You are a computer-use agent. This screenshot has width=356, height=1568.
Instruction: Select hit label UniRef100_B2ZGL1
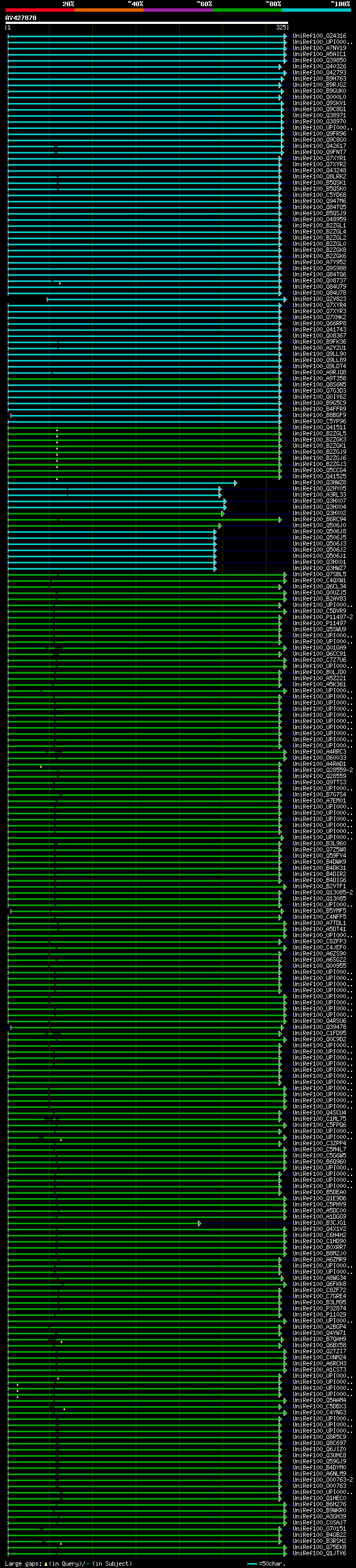pyautogui.click(x=319, y=226)
